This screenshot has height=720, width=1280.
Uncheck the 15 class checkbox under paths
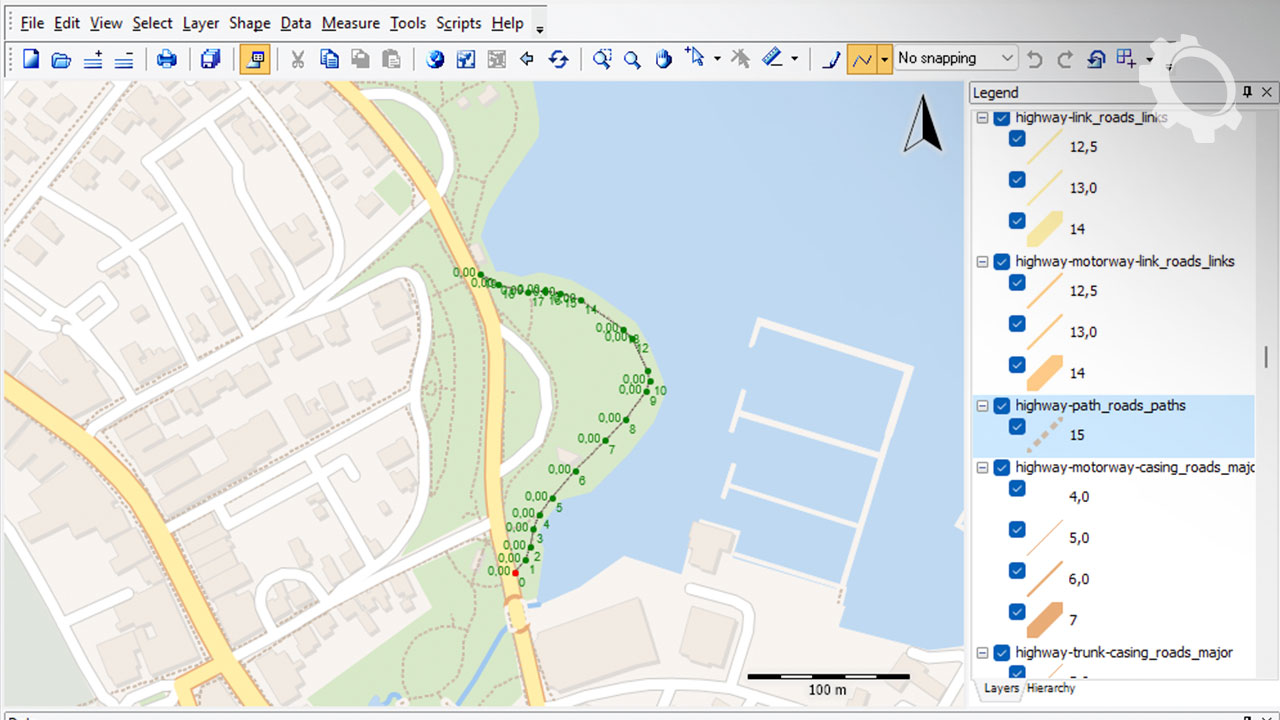pyautogui.click(x=1017, y=427)
